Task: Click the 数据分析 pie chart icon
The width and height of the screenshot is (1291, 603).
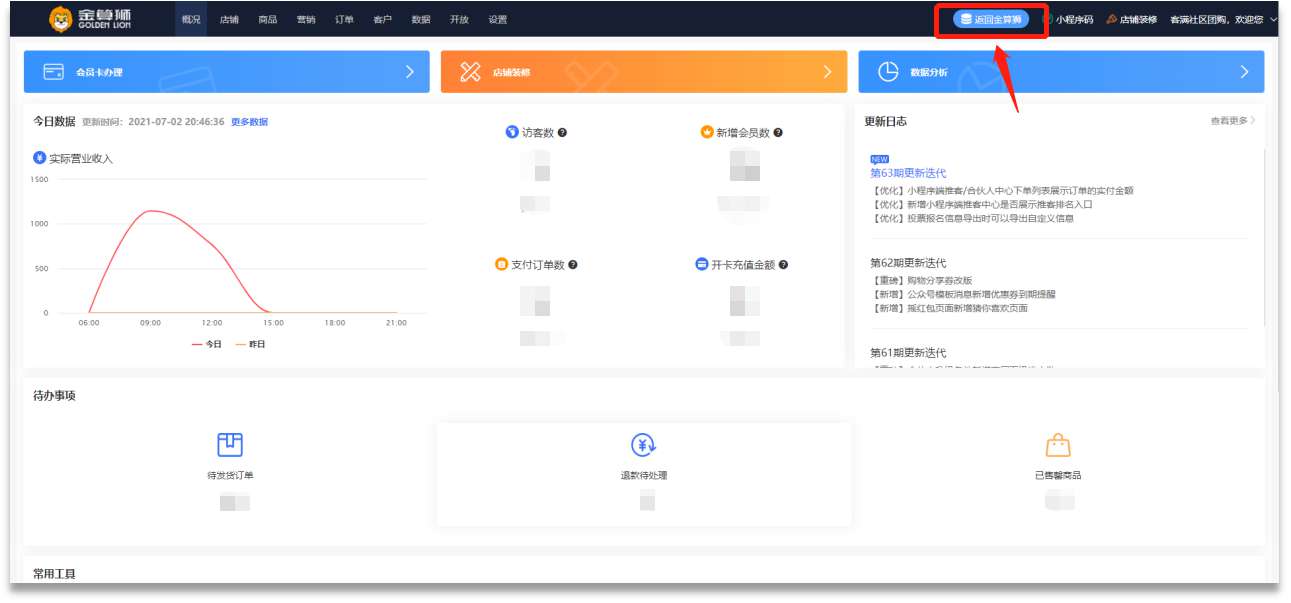Action: [888, 72]
